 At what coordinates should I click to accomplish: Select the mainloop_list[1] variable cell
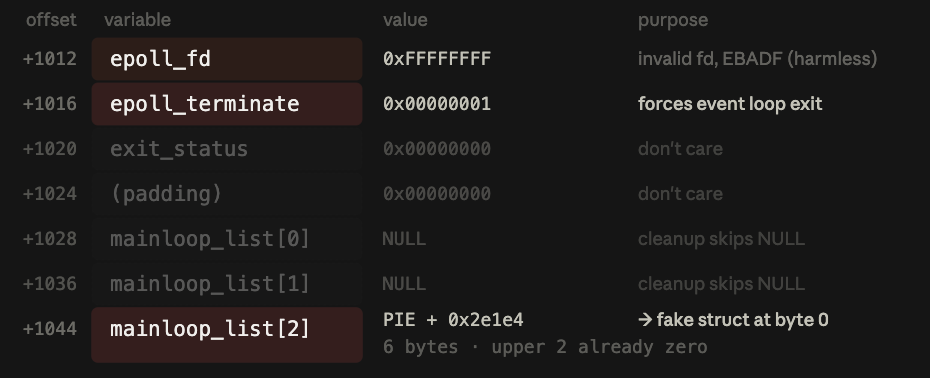click(x=227, y=284)
